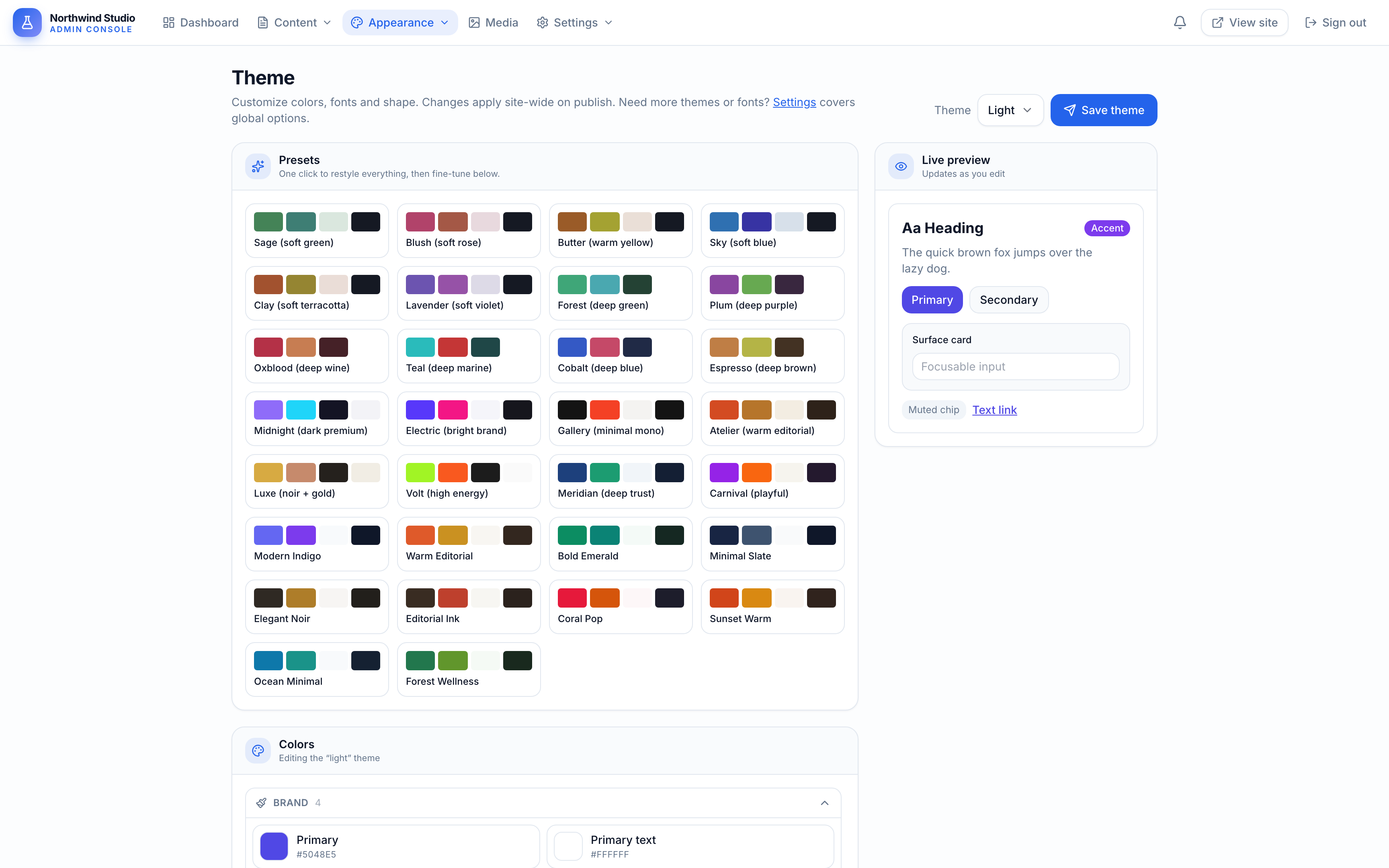1389x868 pixels.
Task: Choose the Midnight (dark premium) preset
Action: click(x=317, y=418)
